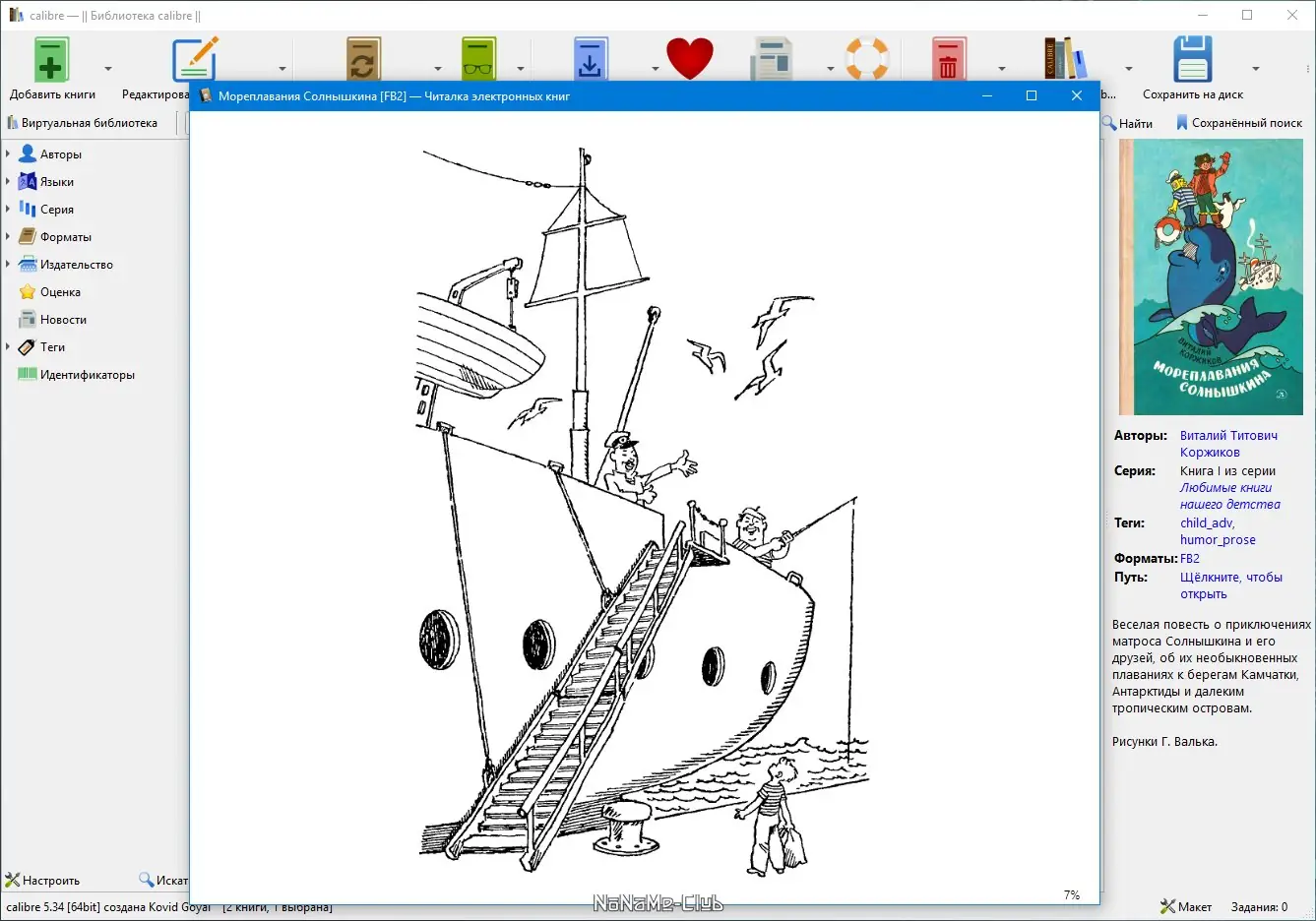
Task: Select Форматы in the tag browser
Action: coord(66,237)
